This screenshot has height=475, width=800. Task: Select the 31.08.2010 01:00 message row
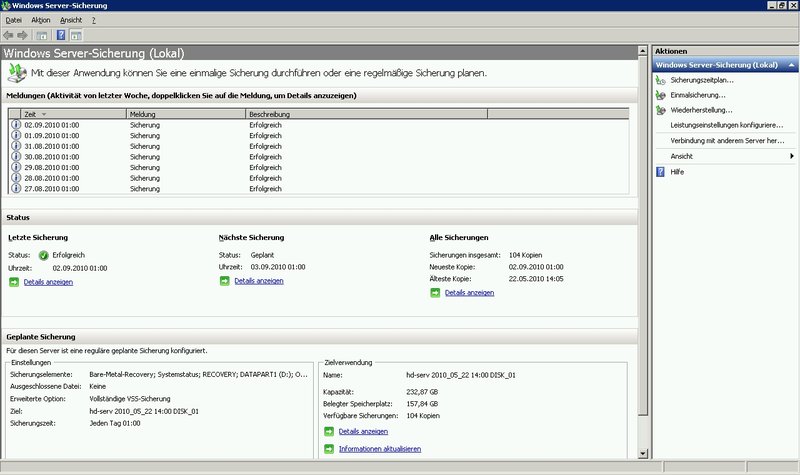tap(319, 146)
